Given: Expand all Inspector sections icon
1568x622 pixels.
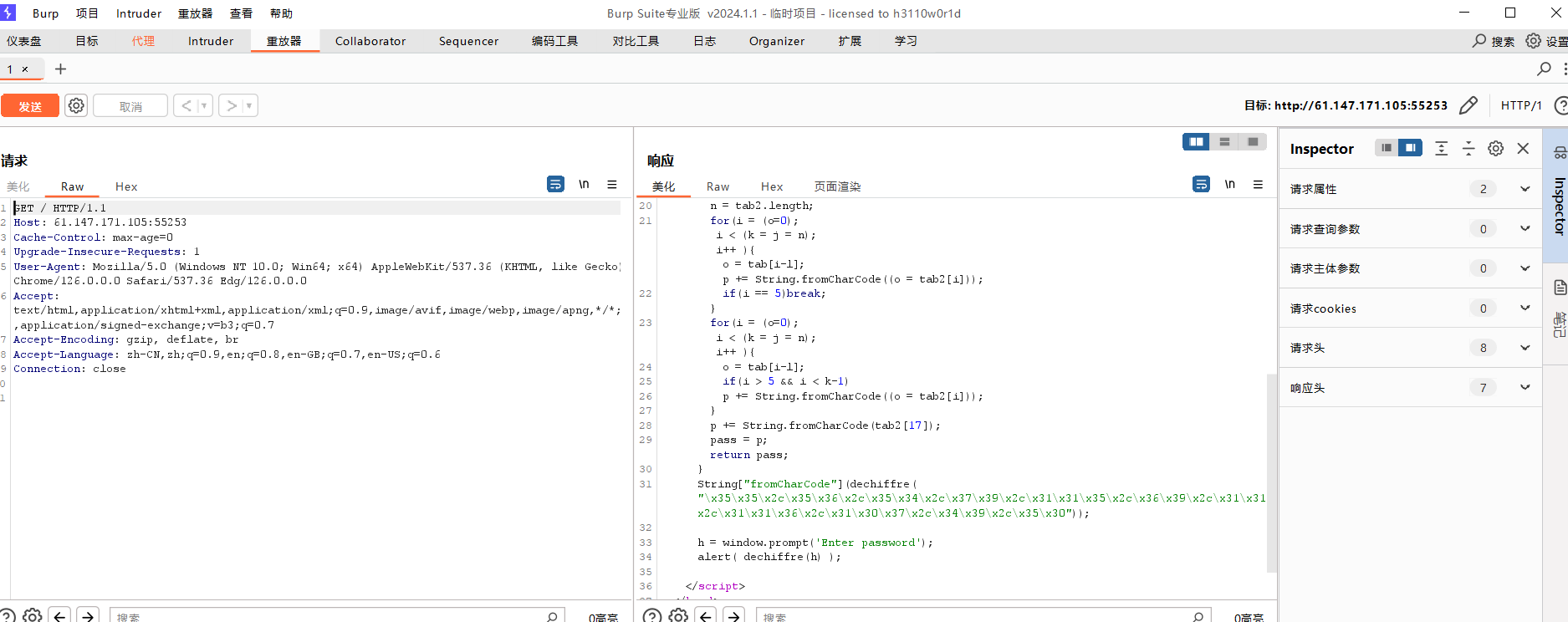Looking at the screenshot, I should (1441, 148).
